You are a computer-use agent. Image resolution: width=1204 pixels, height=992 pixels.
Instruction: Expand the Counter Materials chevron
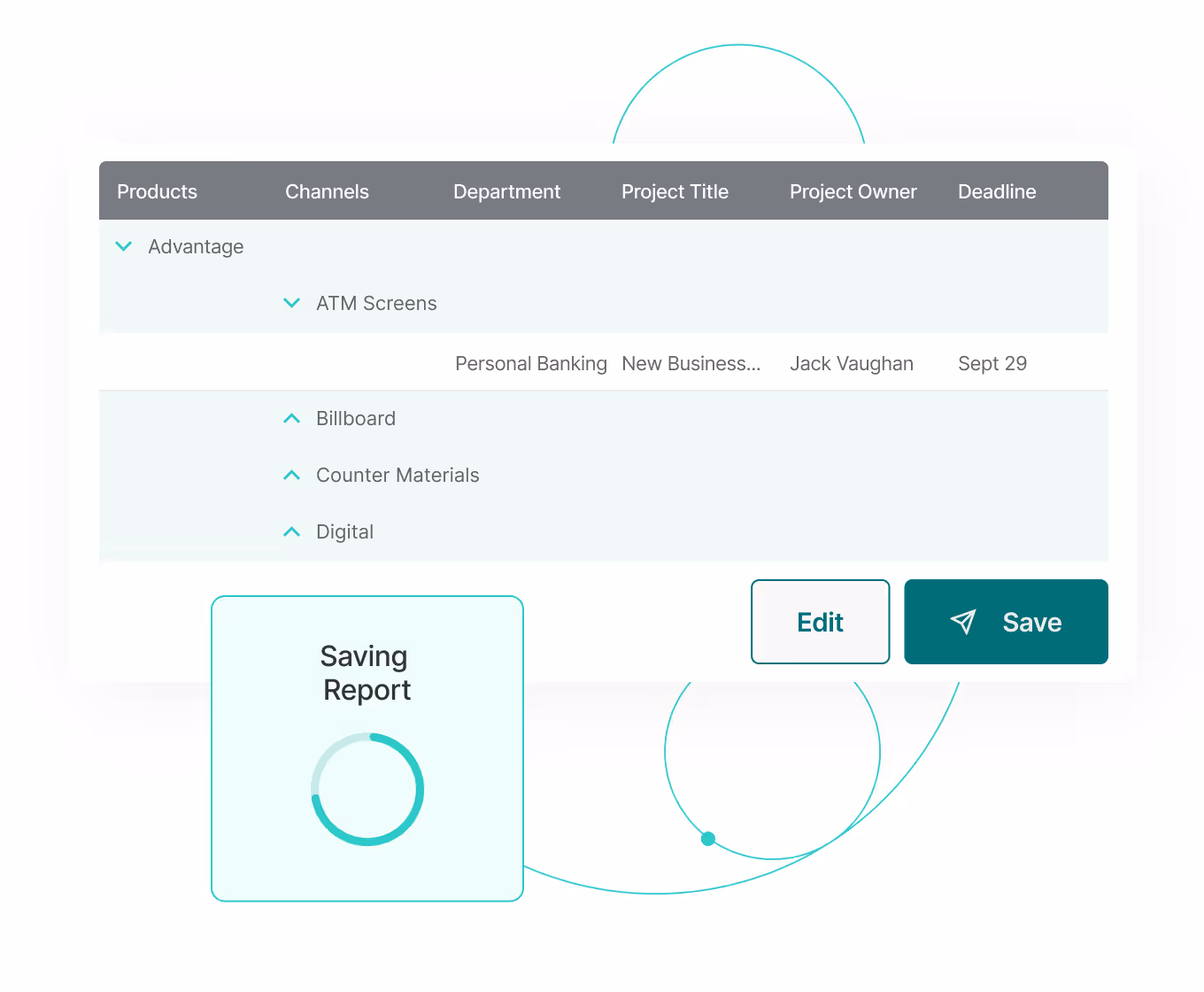pos(291,475)
